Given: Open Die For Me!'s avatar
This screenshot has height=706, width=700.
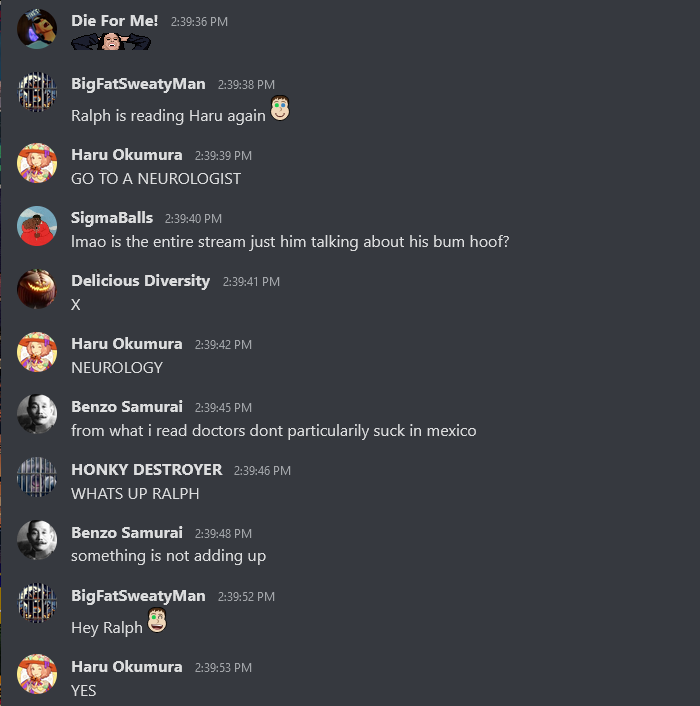Looking at the screenshot, I should point(37,28).
